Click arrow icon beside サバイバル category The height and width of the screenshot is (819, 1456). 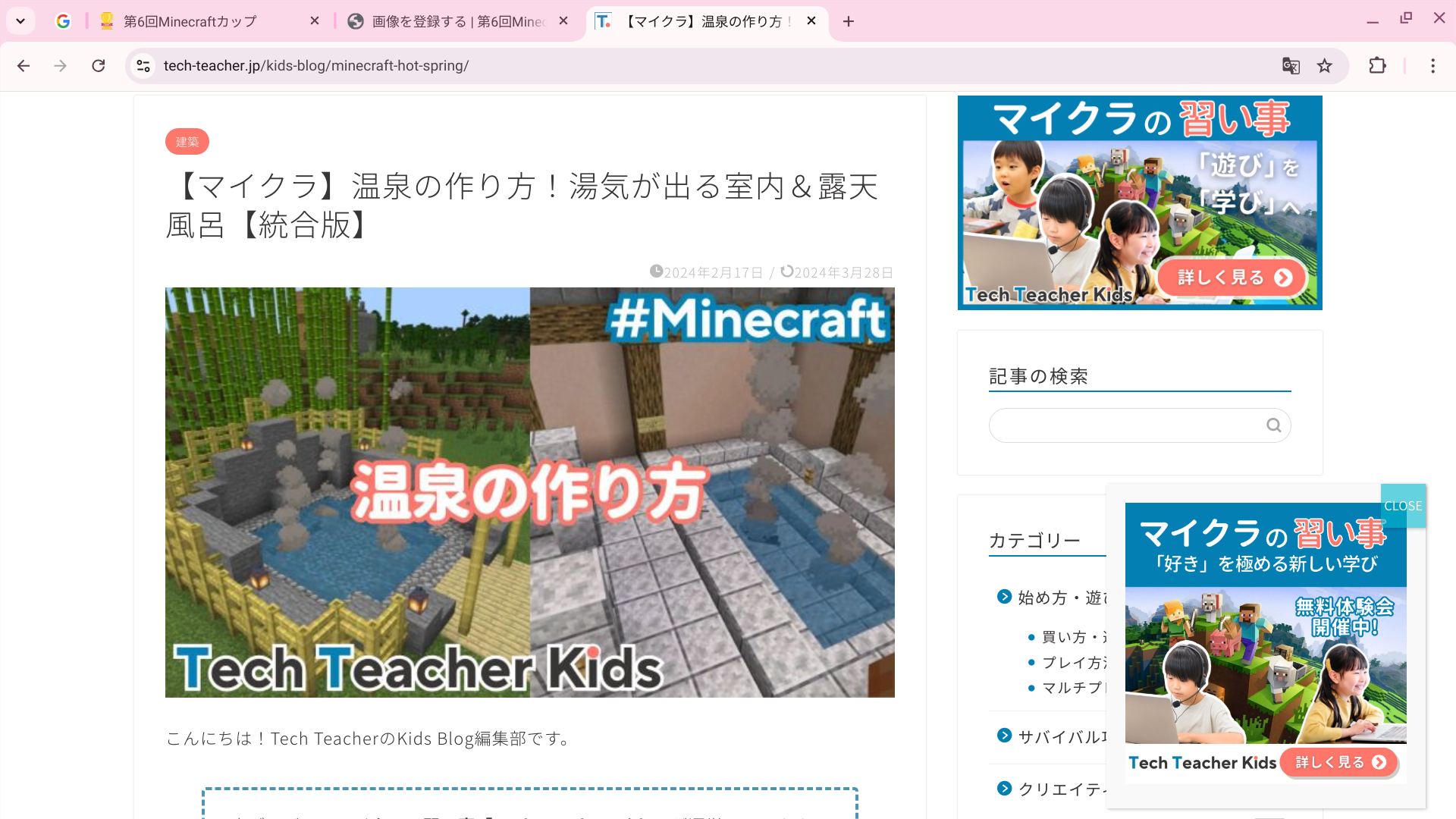[x=1004, y=736]
